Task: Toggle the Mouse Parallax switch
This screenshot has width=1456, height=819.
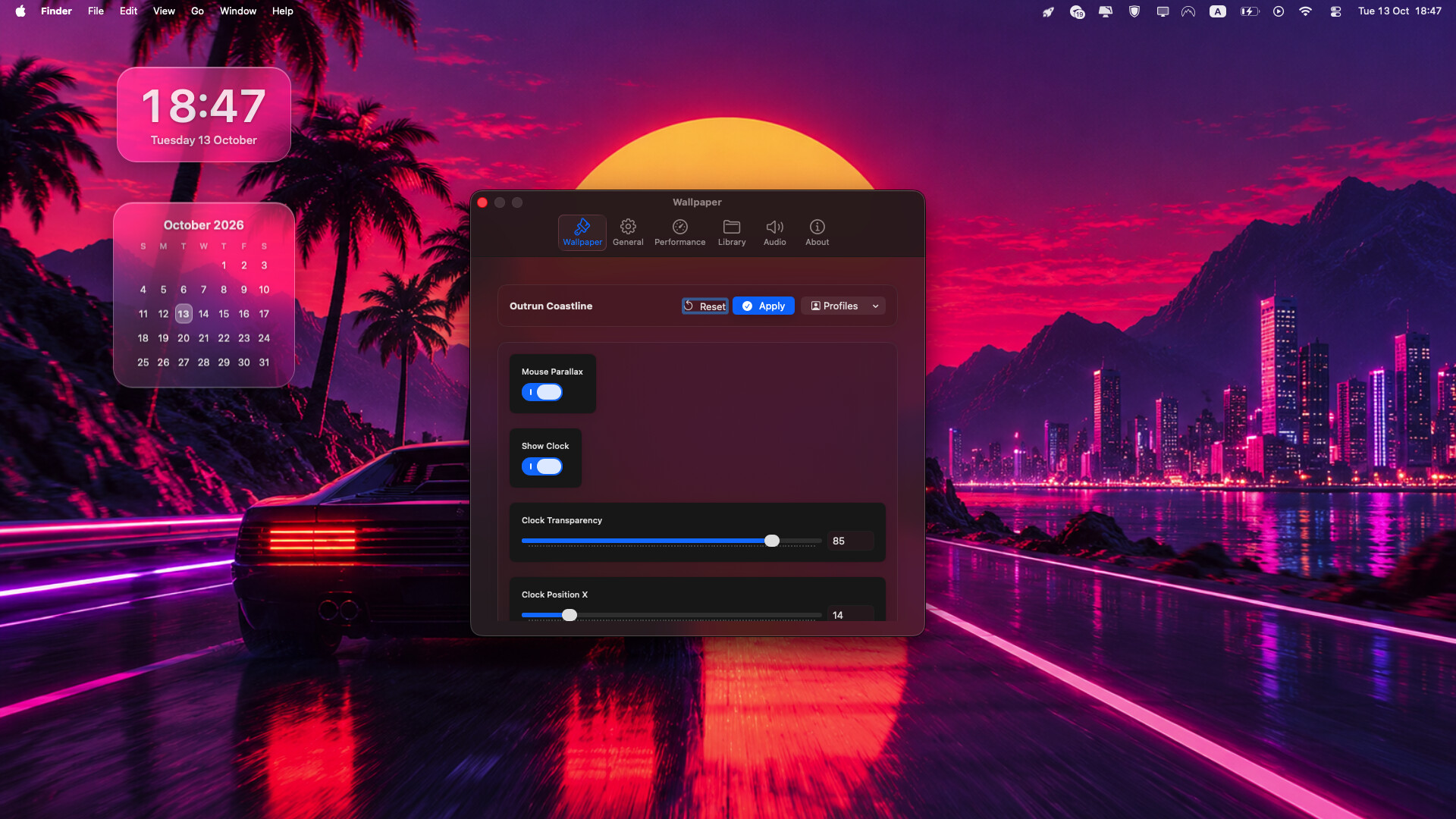Action: (542, 392)
